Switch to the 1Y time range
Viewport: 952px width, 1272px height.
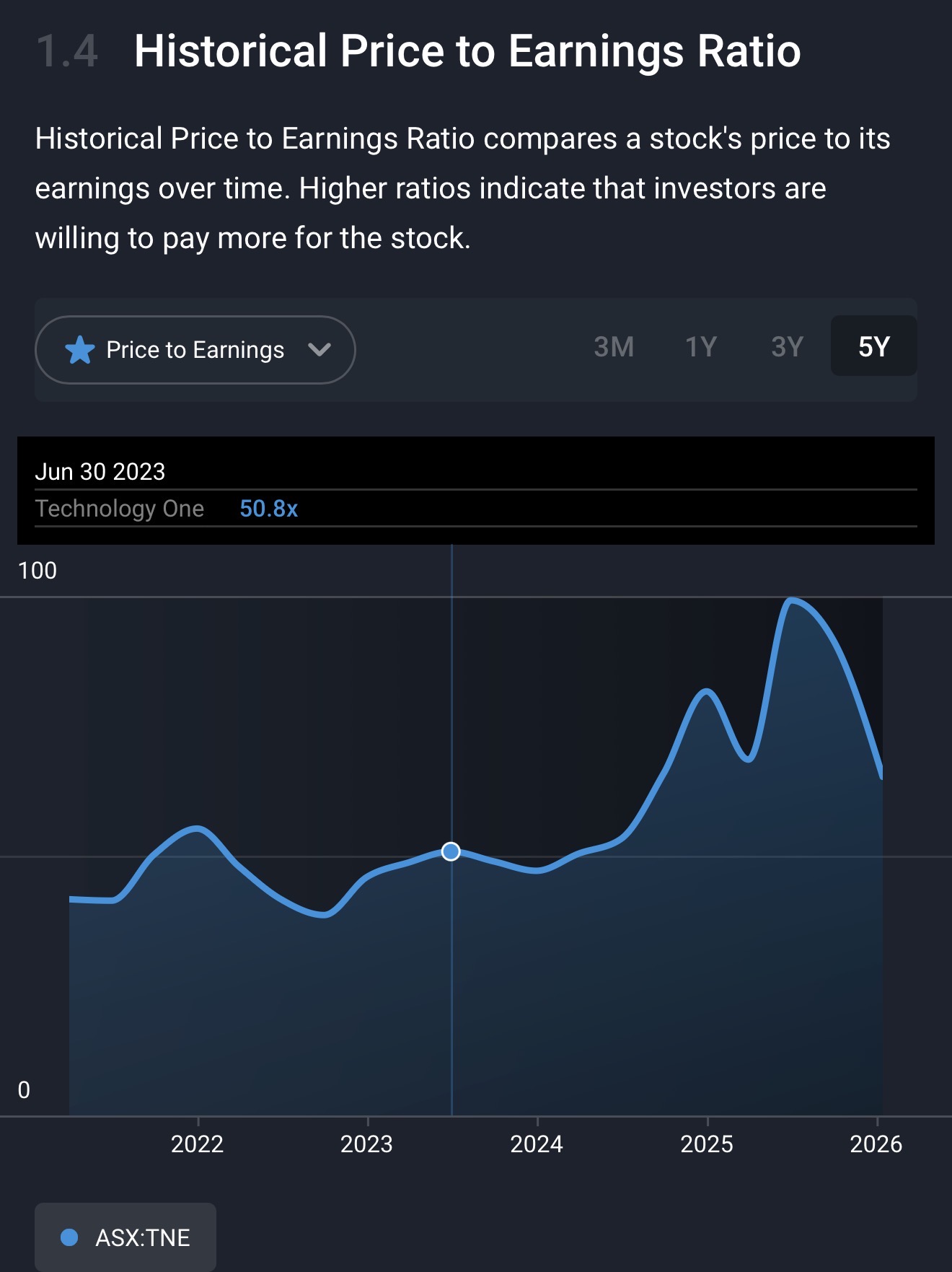tap(700, 347)
